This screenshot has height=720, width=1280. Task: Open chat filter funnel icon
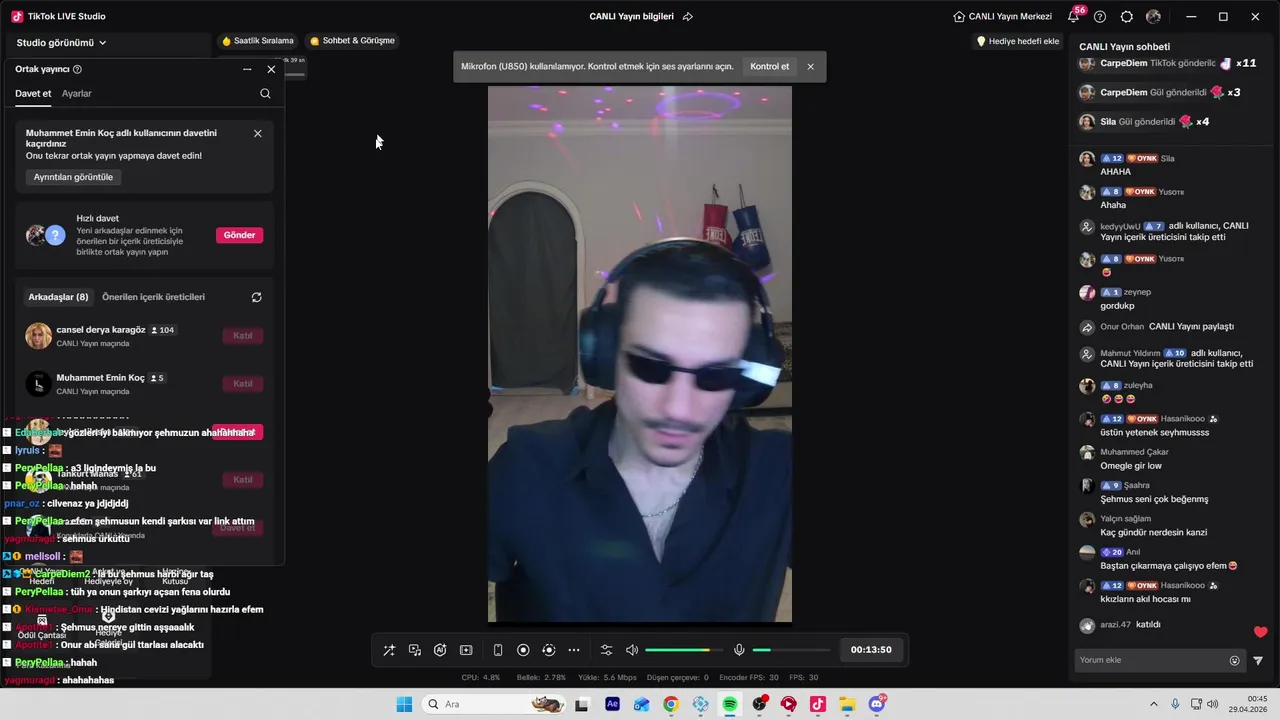pyautogui.click(x=1258, y=660)
